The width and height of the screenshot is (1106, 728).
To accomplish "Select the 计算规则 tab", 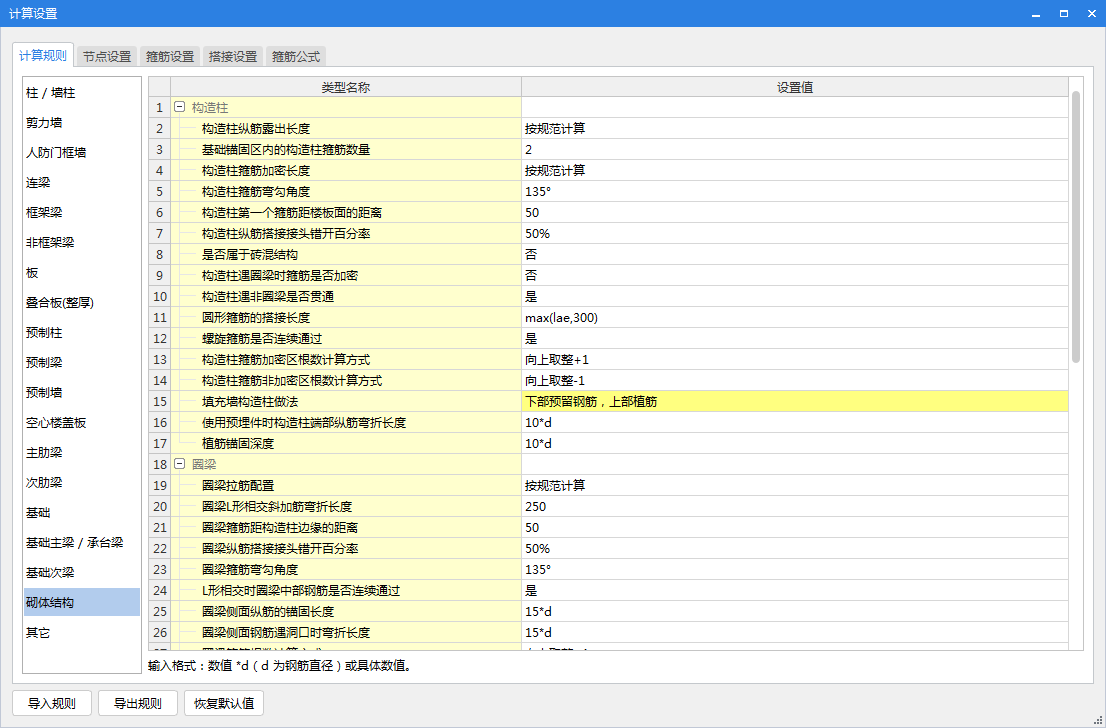I will click(x=43, y=56).
